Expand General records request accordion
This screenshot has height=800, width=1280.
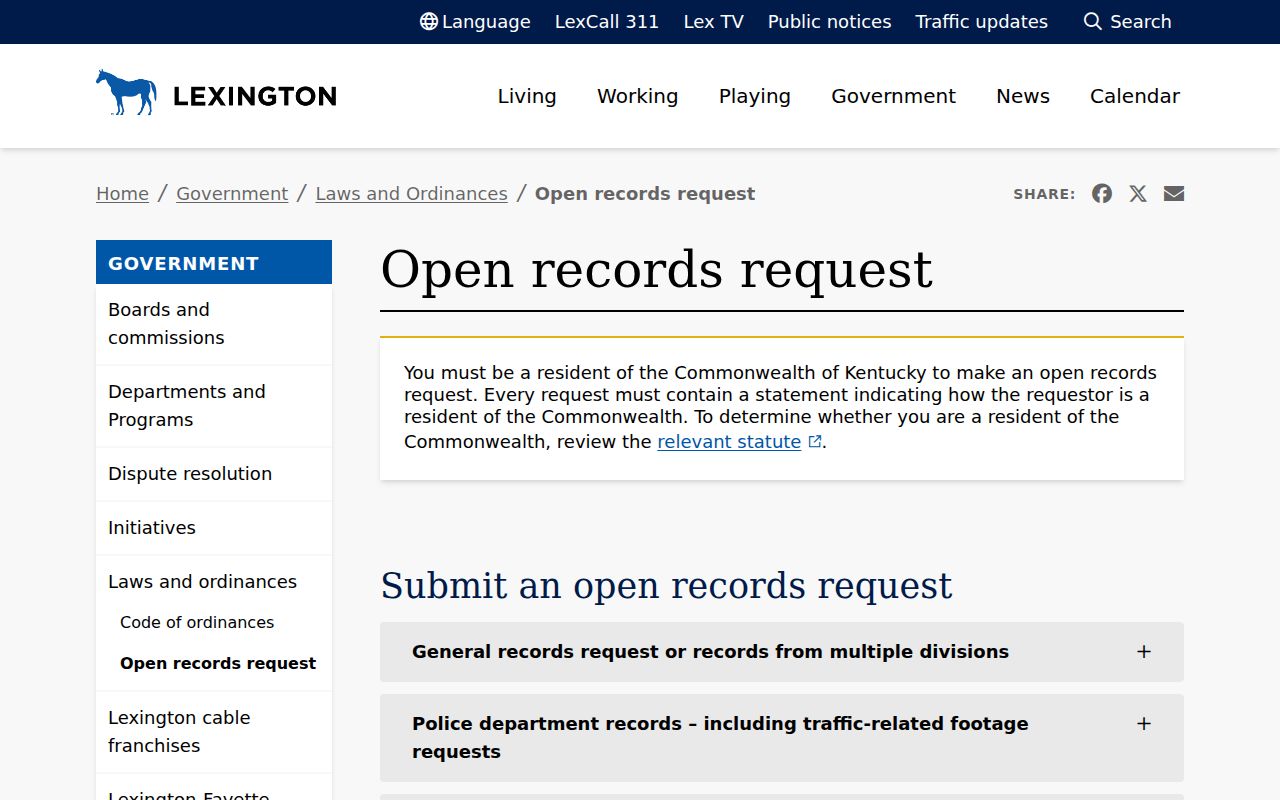[x=782, y=652]
